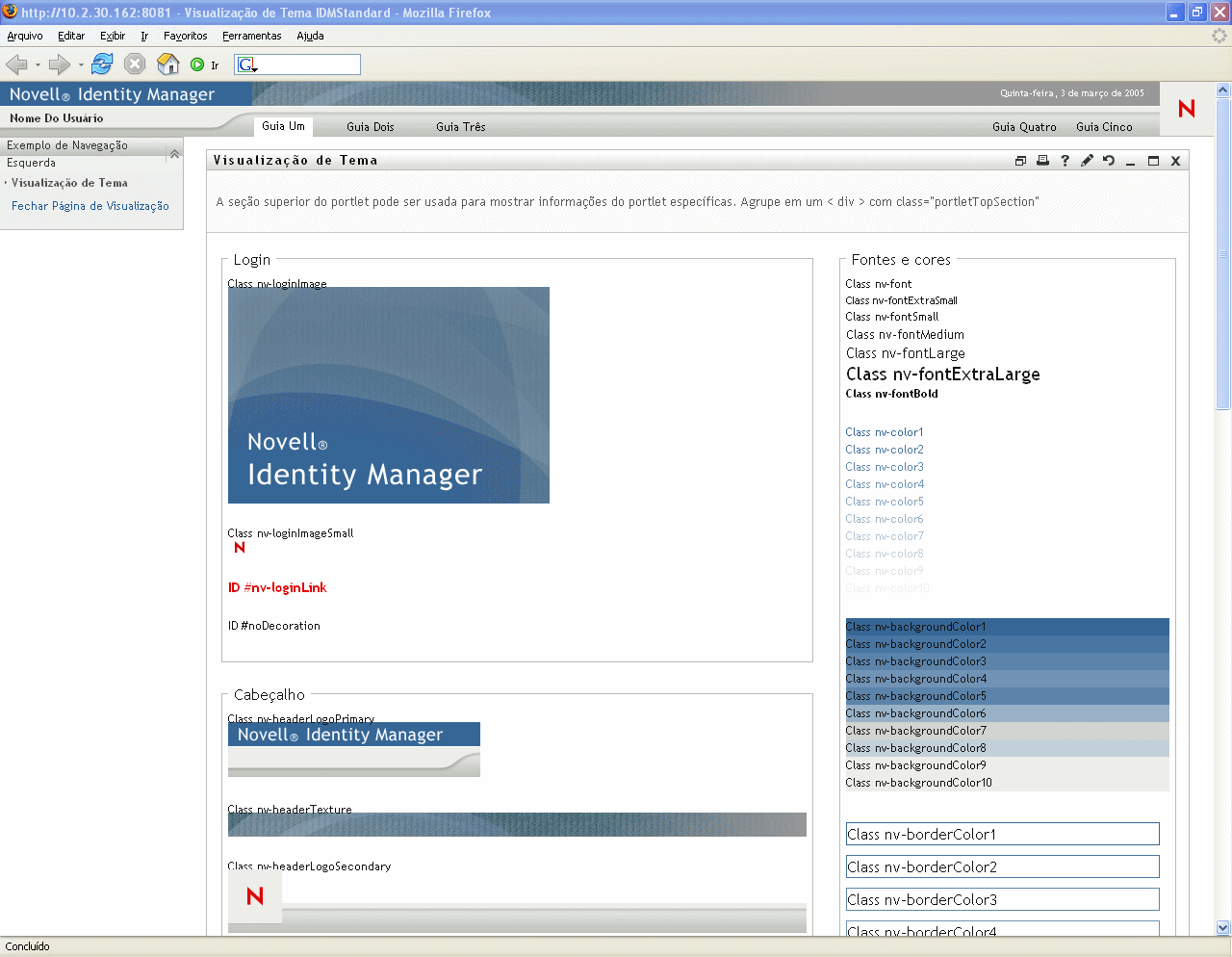Print the Visualização de Tema portlet
Viewport: 1232px width, 957px height.
1042,161
